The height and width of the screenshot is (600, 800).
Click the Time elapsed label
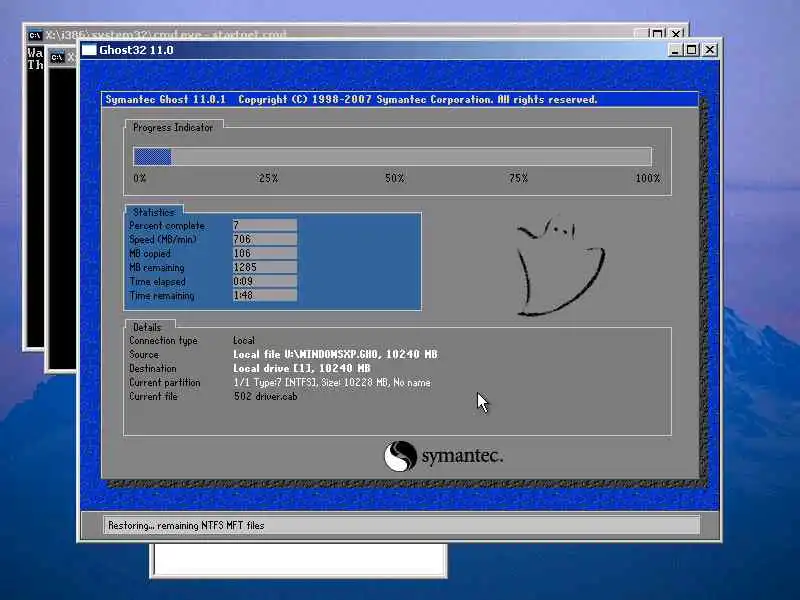click(x=158, y=282)
